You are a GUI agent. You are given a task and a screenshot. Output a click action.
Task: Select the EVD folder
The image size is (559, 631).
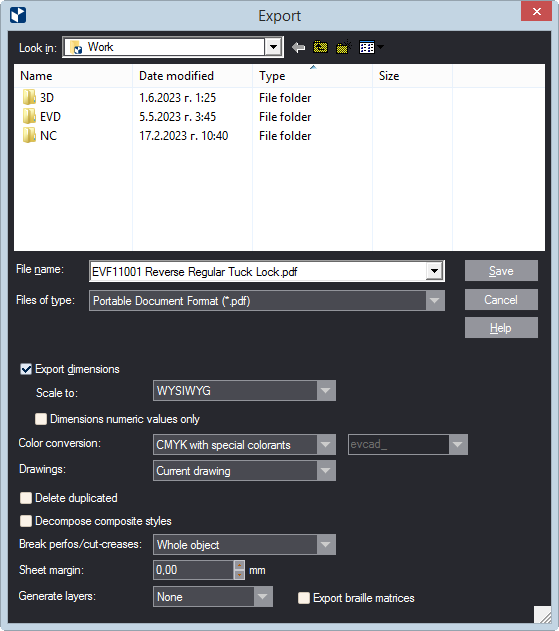tap(50, 117)
